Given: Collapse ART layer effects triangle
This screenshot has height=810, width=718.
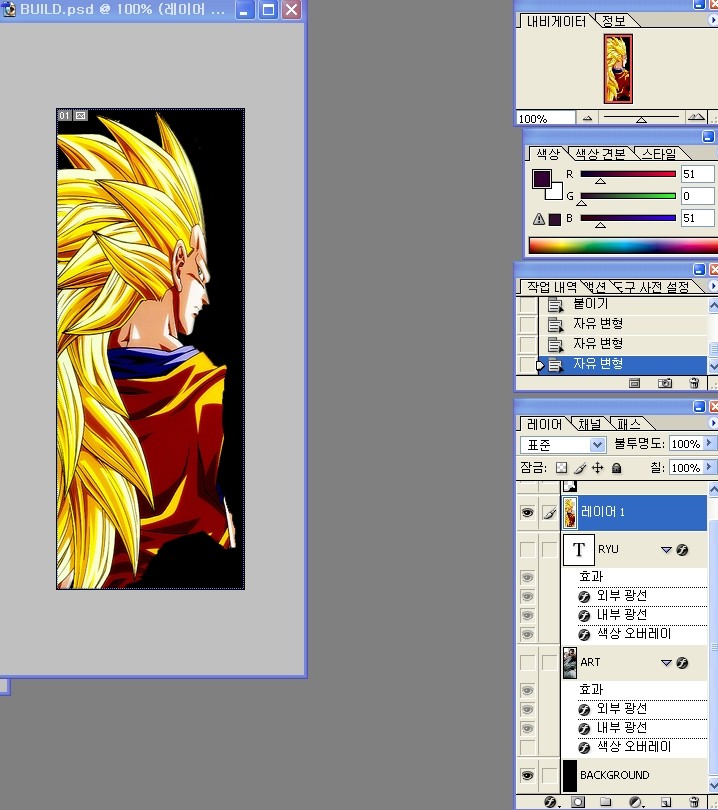Looking at the screenshot, I should (666, 663).
